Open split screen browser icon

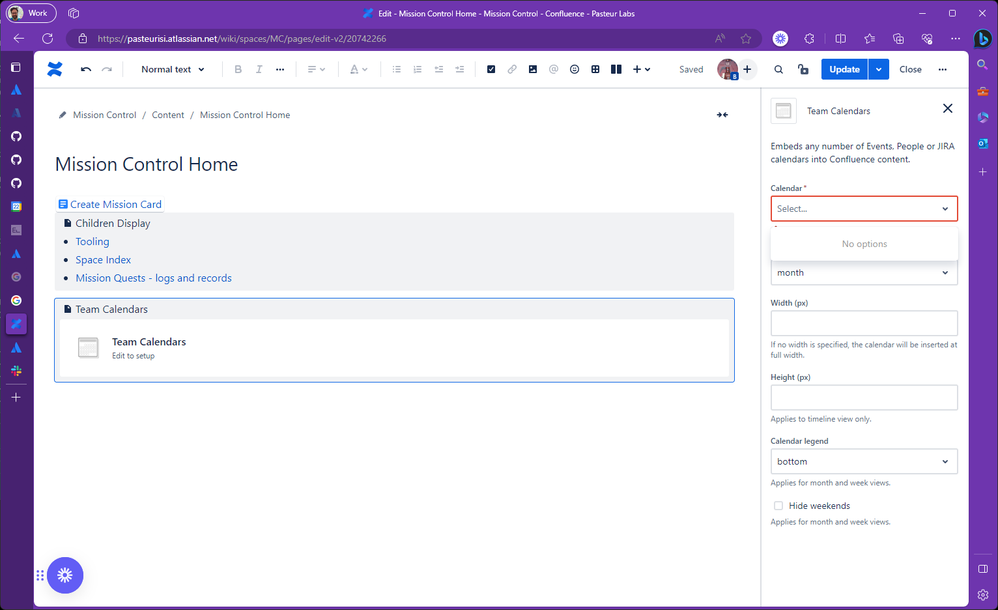point(840,39)
